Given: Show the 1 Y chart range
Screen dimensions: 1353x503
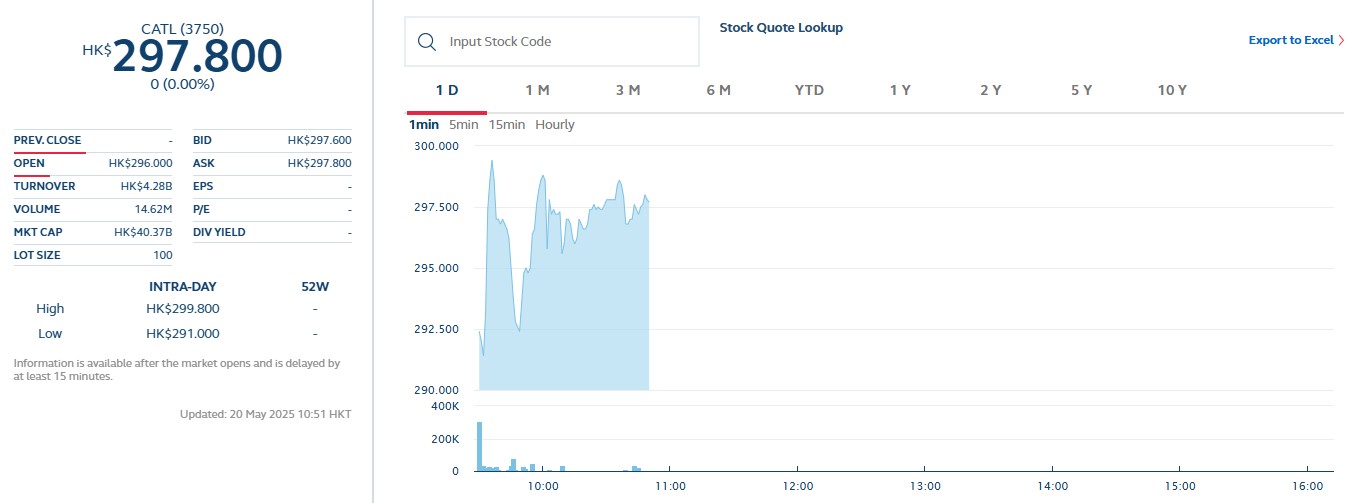Looking at the screenshot, I should click(900, 90).
